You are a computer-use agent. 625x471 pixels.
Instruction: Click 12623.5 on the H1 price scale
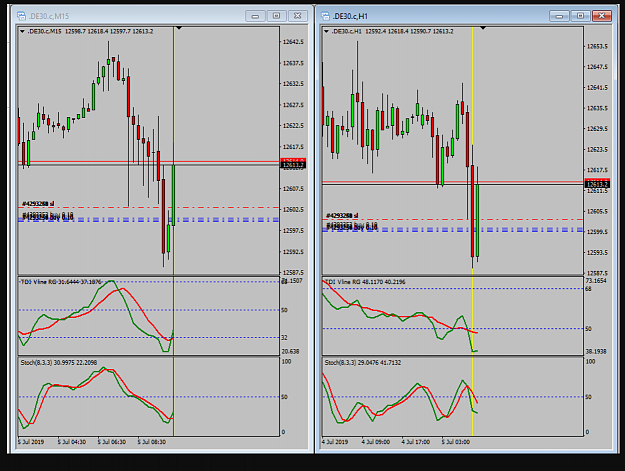pos(597,149)
